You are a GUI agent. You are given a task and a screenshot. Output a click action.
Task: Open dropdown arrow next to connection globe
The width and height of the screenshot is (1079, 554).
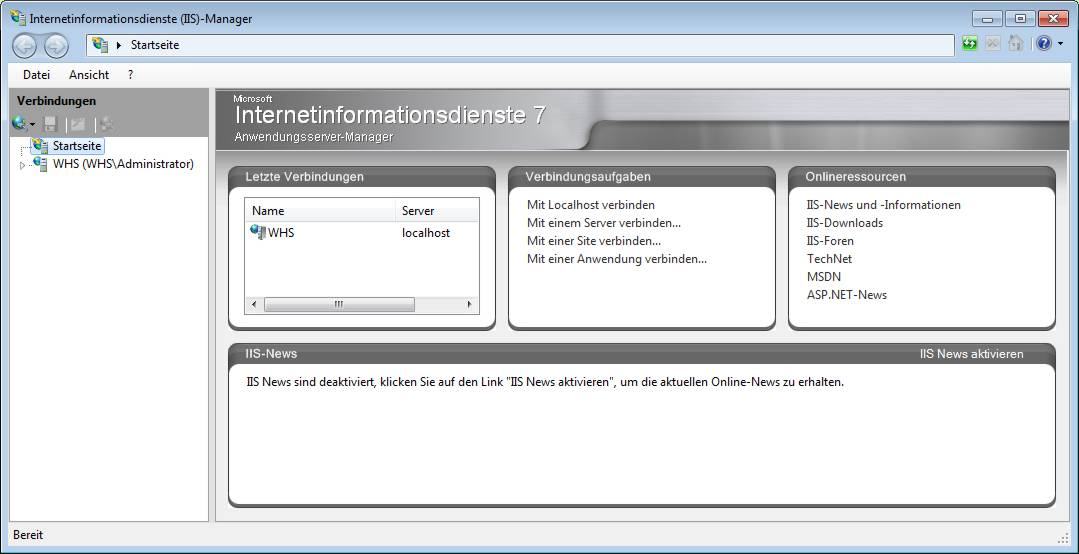(32, 125)
